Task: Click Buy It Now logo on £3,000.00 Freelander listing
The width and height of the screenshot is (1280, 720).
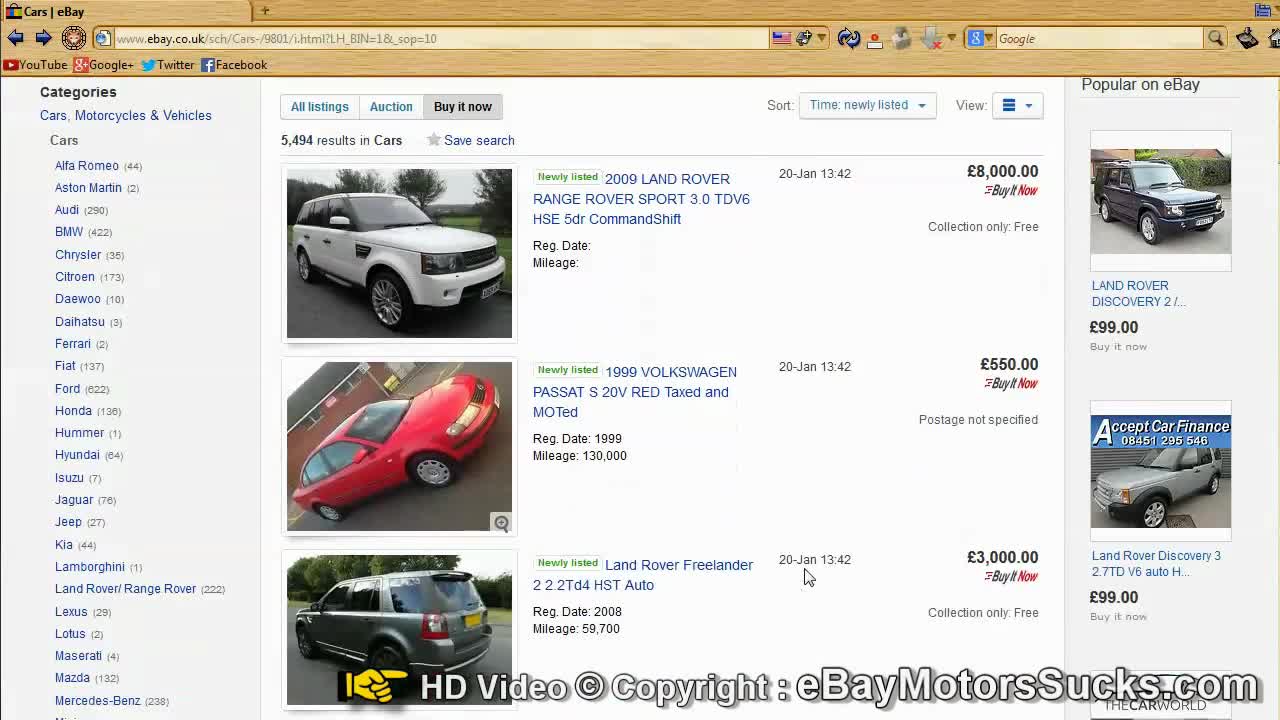Action: tap(1010, 576)
